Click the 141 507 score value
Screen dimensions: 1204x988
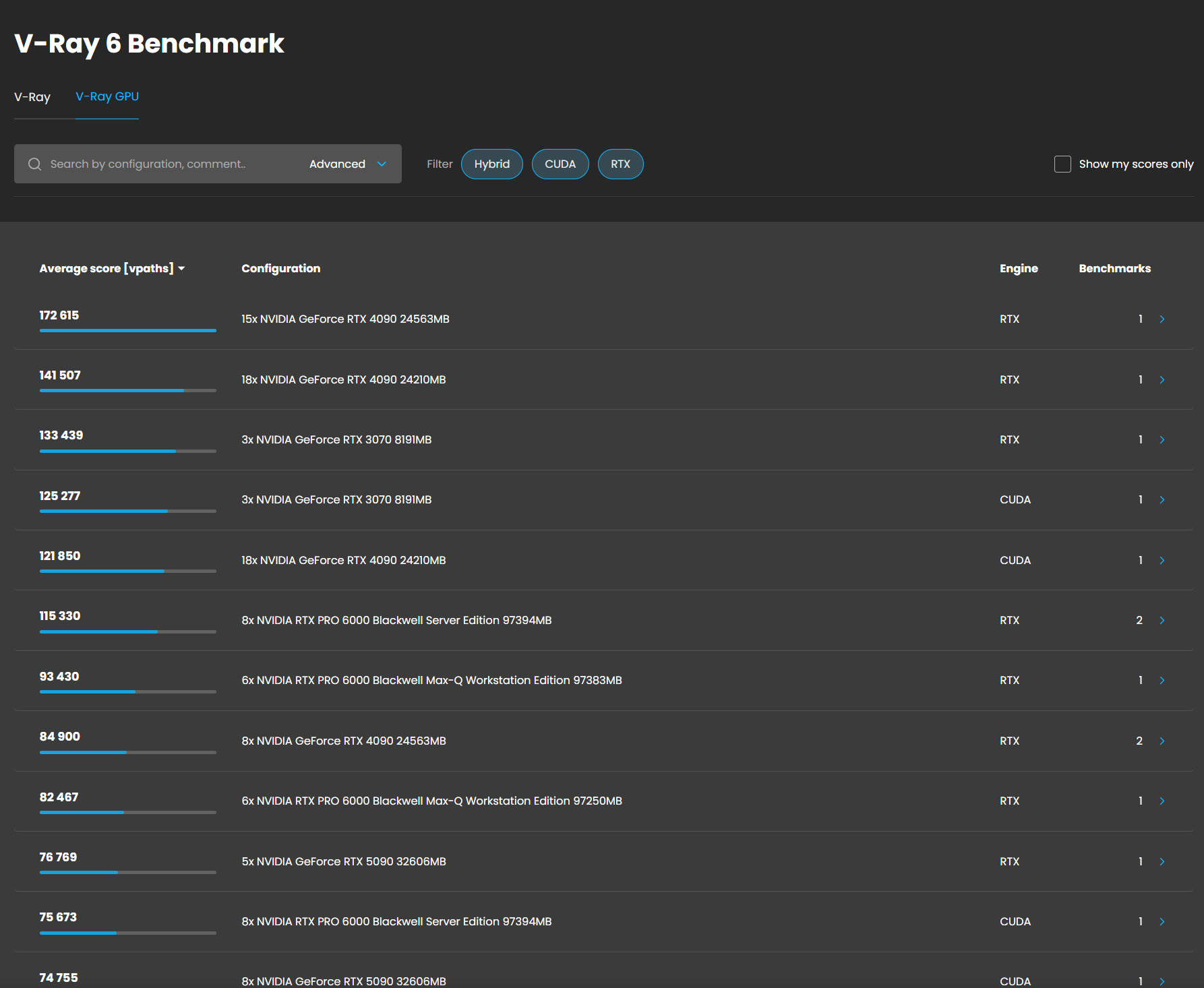(x=60, y=375)
